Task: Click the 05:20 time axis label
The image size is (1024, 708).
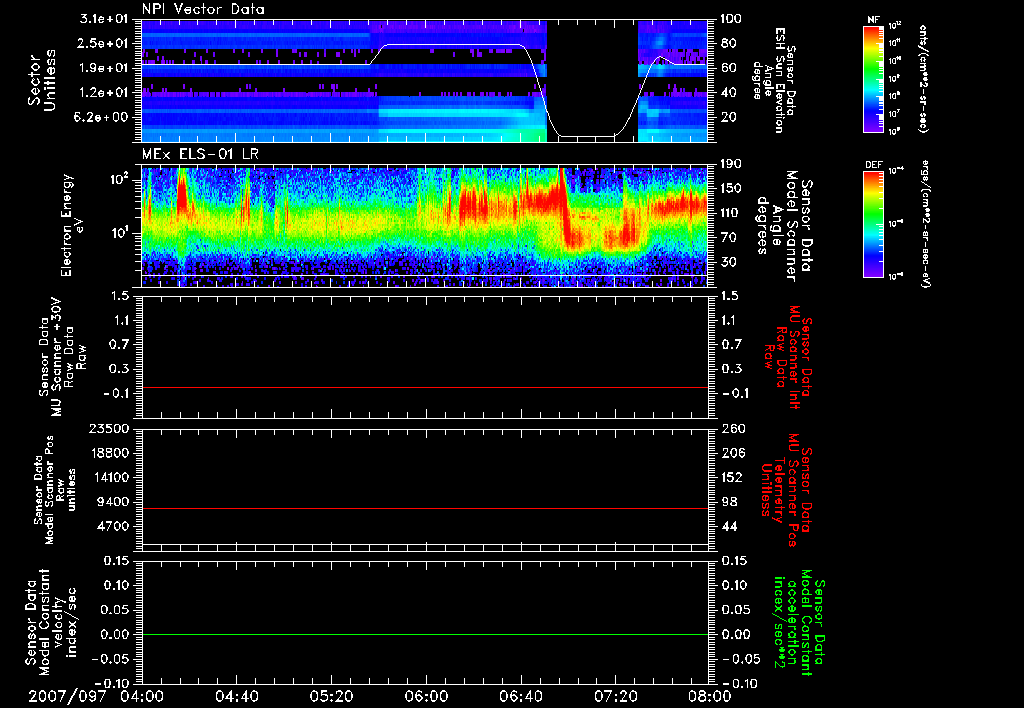Action: (x=331, y=696)
